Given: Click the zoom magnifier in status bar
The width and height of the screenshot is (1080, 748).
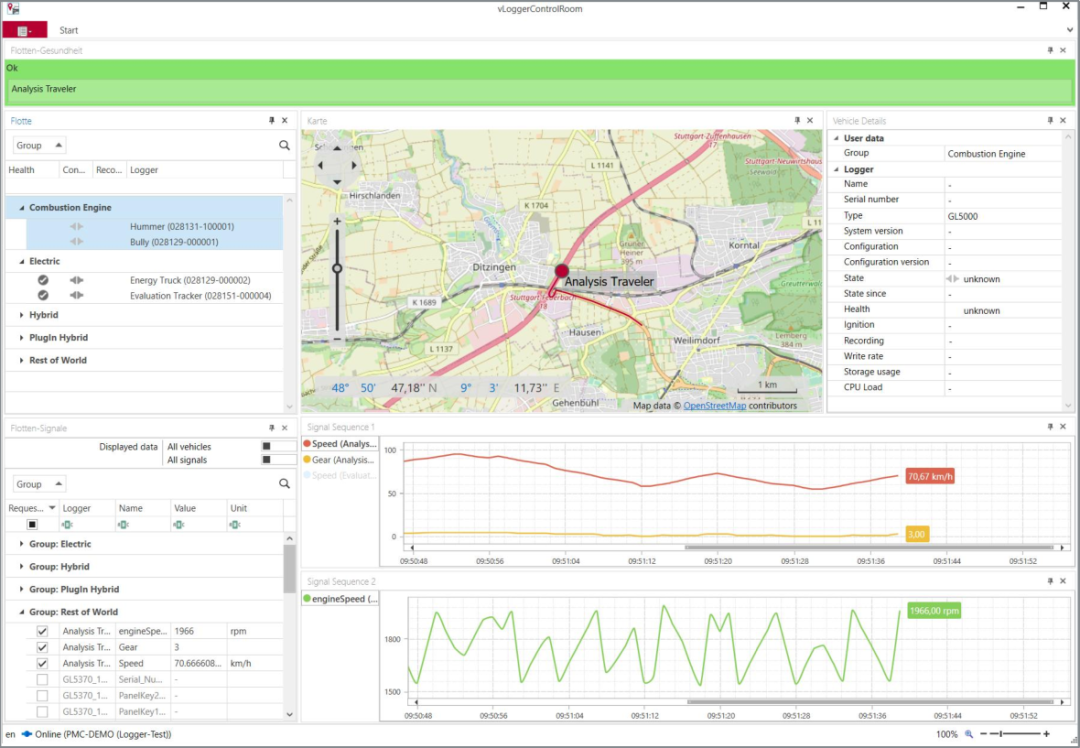Looking at the screenshot, I should pos(968,734).
